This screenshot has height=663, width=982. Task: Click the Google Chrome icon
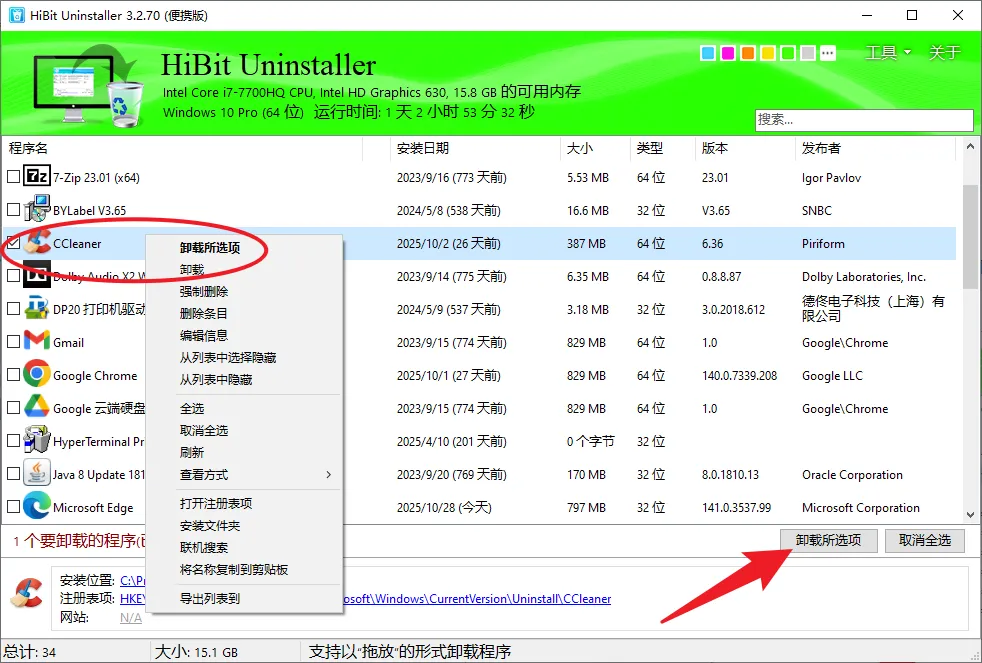pos(36,374)
